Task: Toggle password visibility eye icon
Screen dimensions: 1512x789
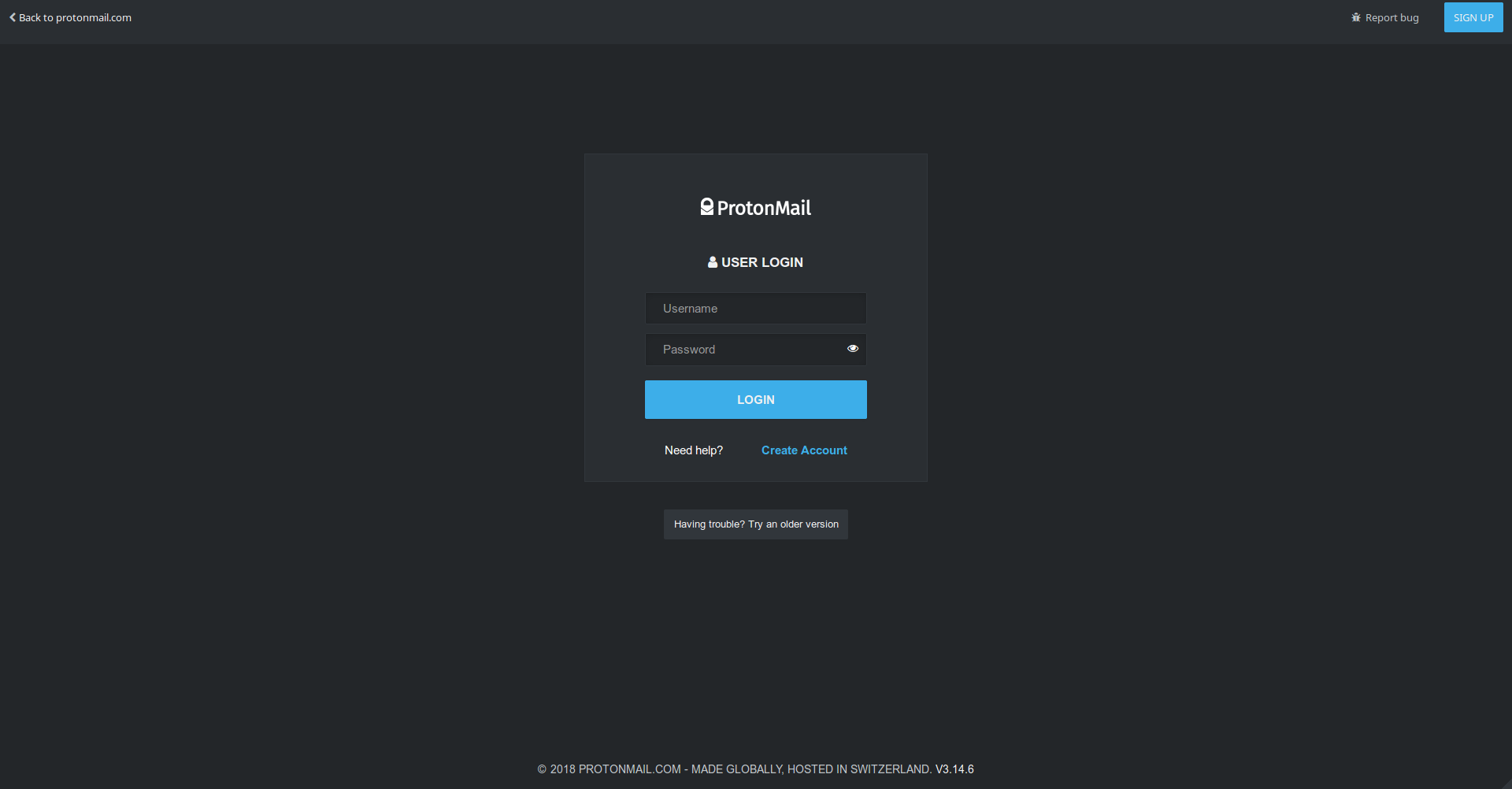Action: (853, 349)
